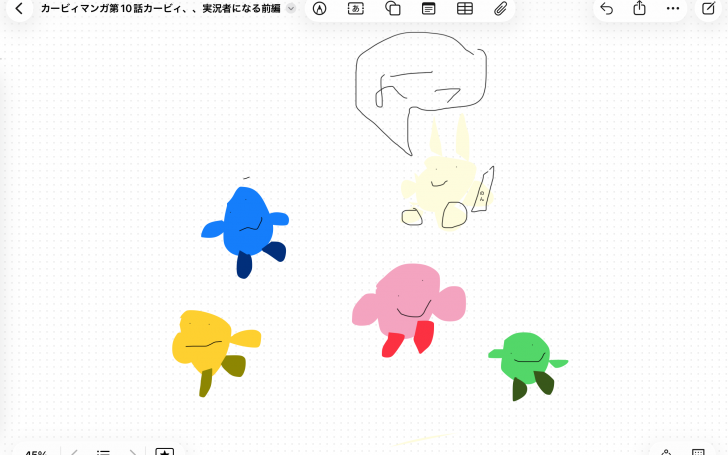Select the pen drawing tool
728x455 pixels.
[x=319, y=8]
